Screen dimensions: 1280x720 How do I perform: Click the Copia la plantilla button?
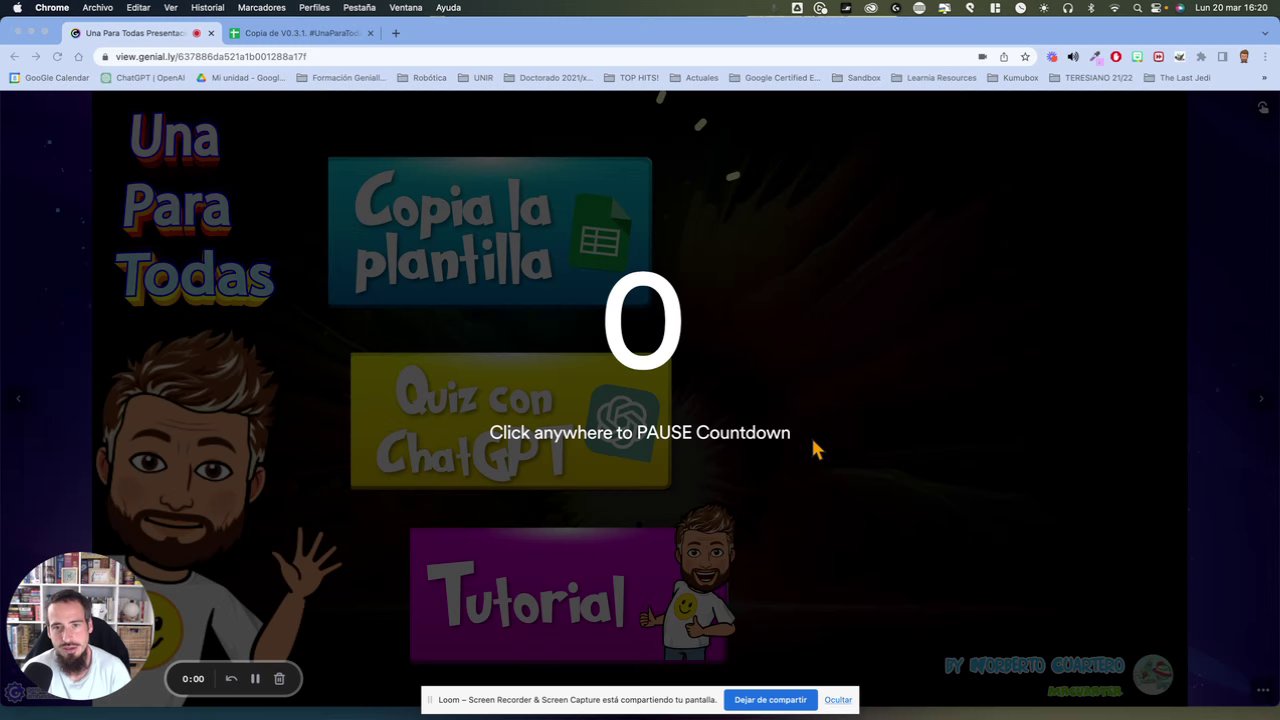click(490, 231)
